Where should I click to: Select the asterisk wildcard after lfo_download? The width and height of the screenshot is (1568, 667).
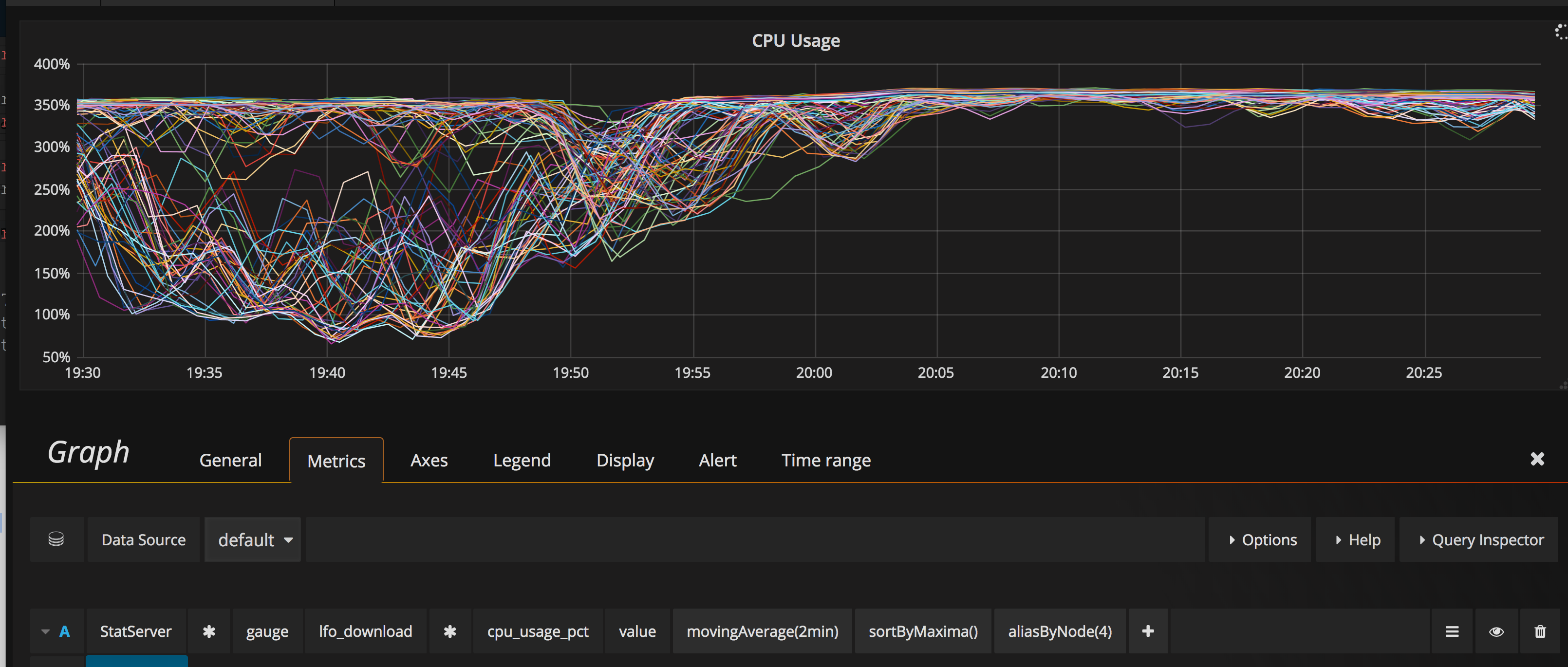(450, 631)
